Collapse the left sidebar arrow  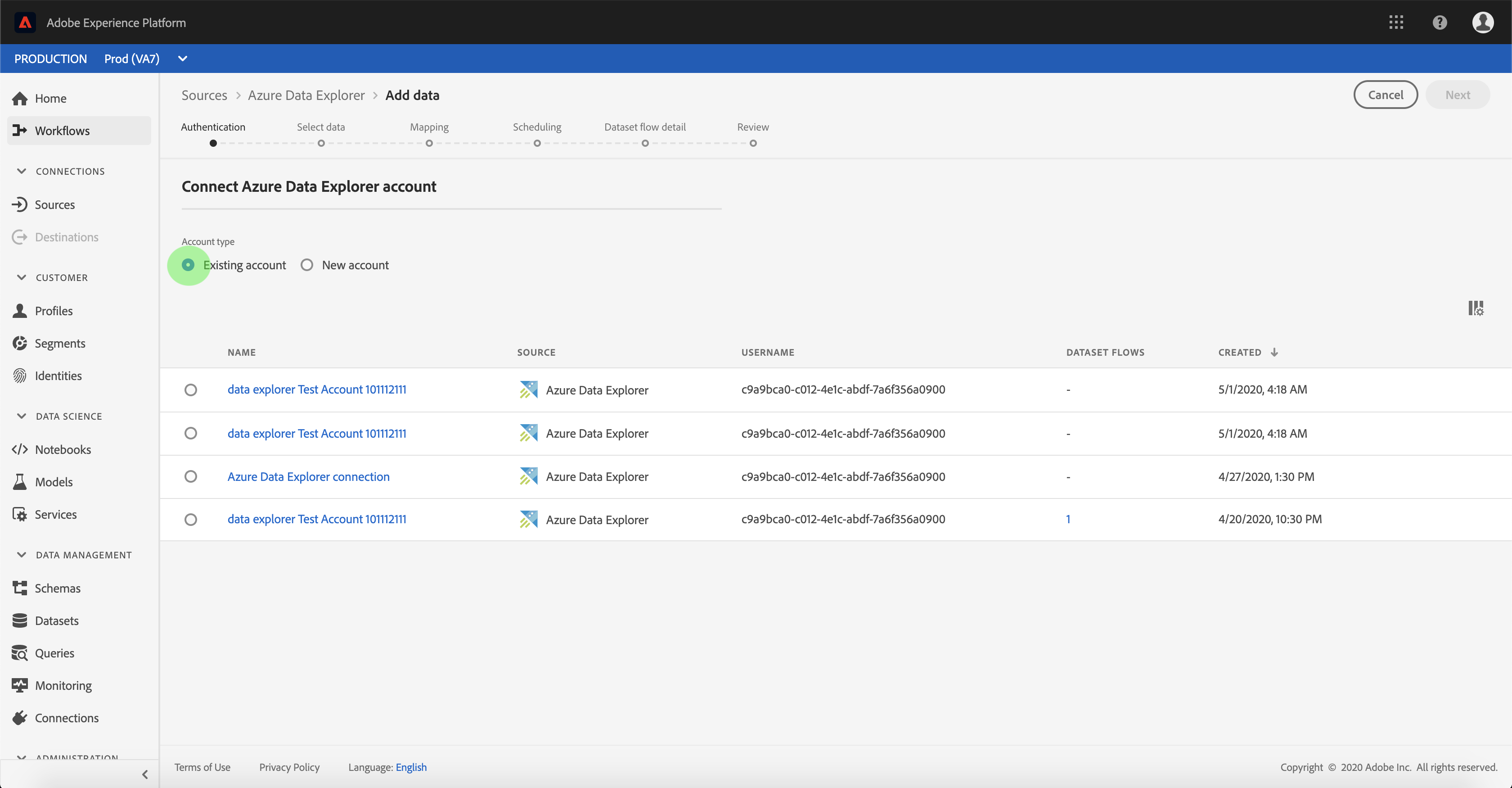pyautogui.click(x=145, y=774)
